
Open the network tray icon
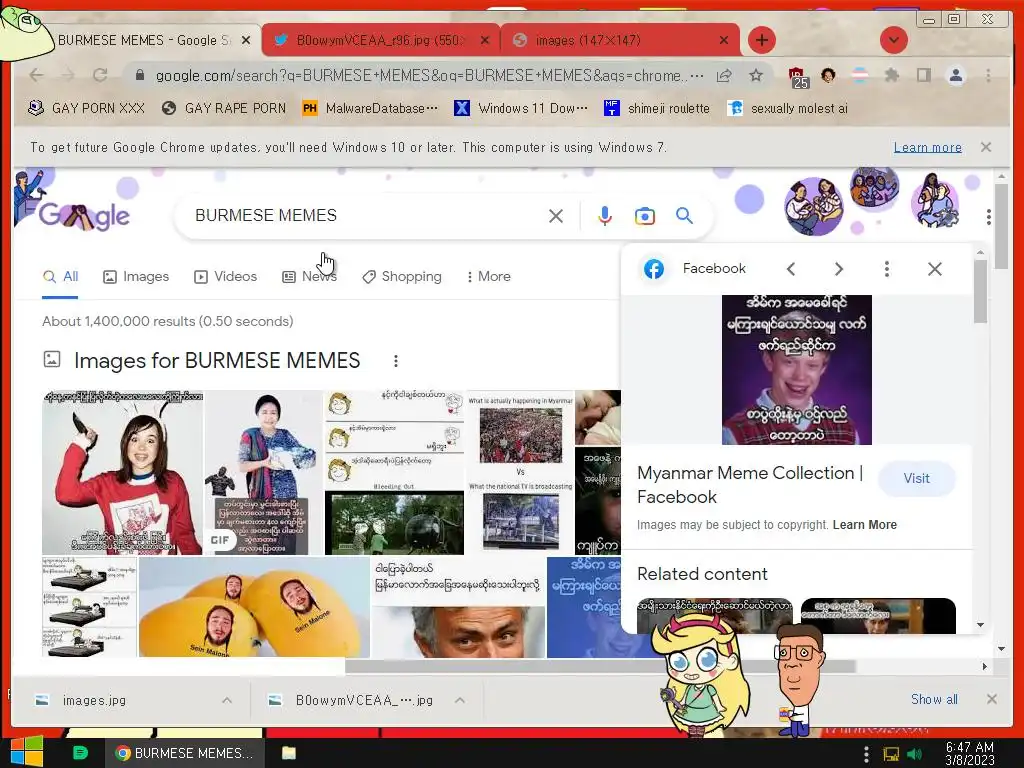click(x=891, y=754)
